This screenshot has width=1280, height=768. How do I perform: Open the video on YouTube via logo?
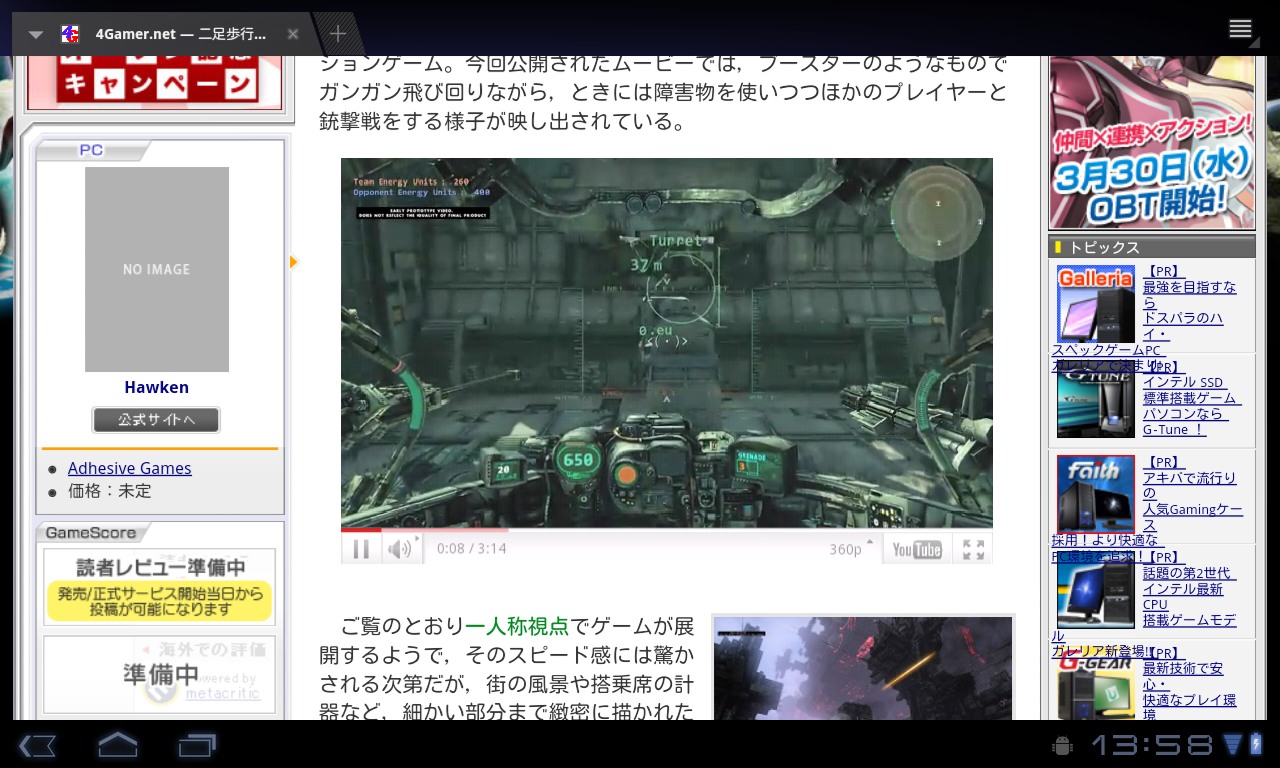pos(917,549)
